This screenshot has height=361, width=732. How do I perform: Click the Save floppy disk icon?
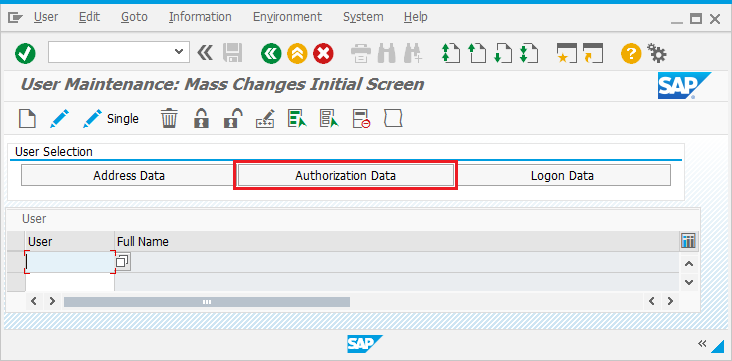pos(232,53)
